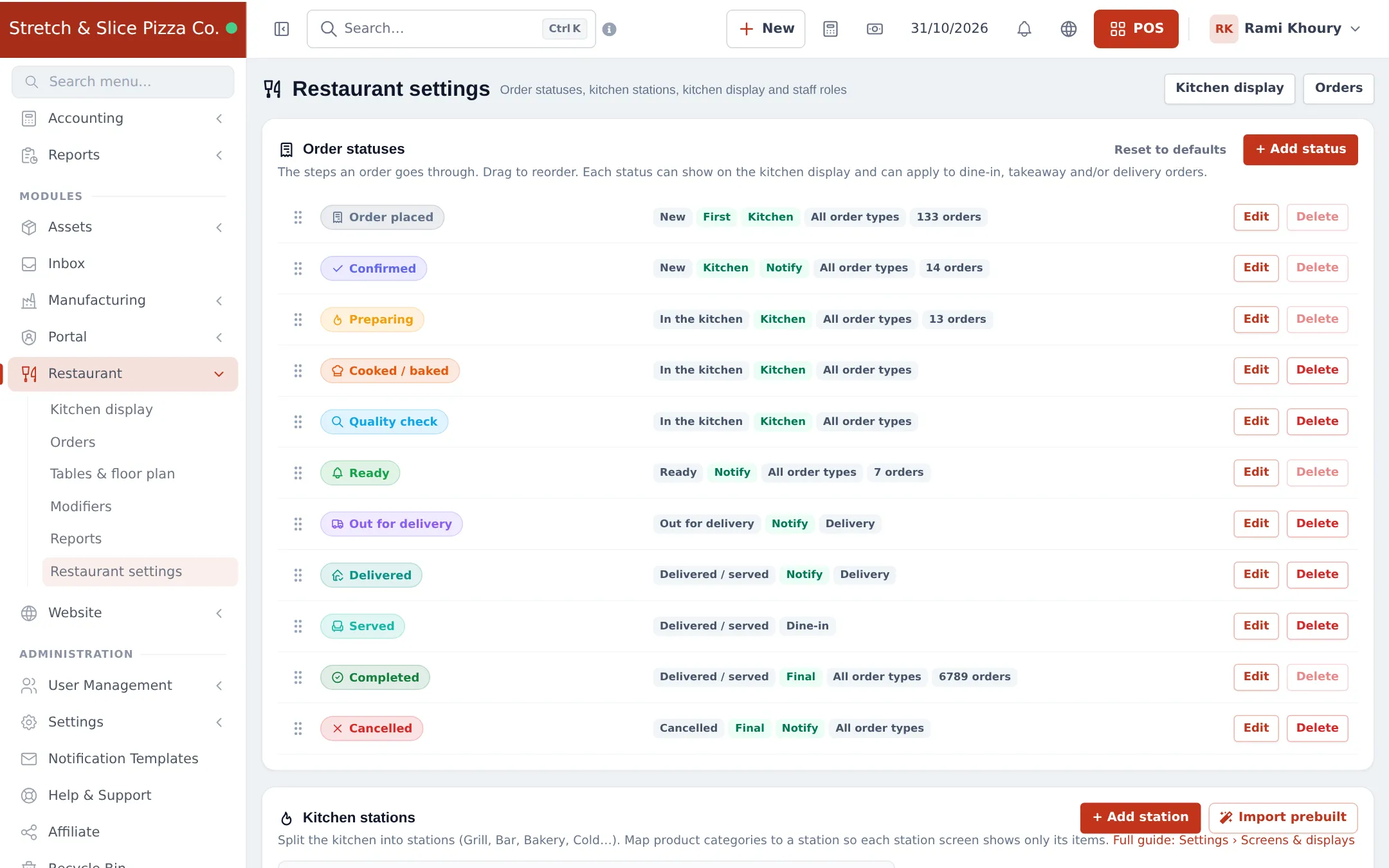Open Modifiers submenu item

tap(81, 507)
